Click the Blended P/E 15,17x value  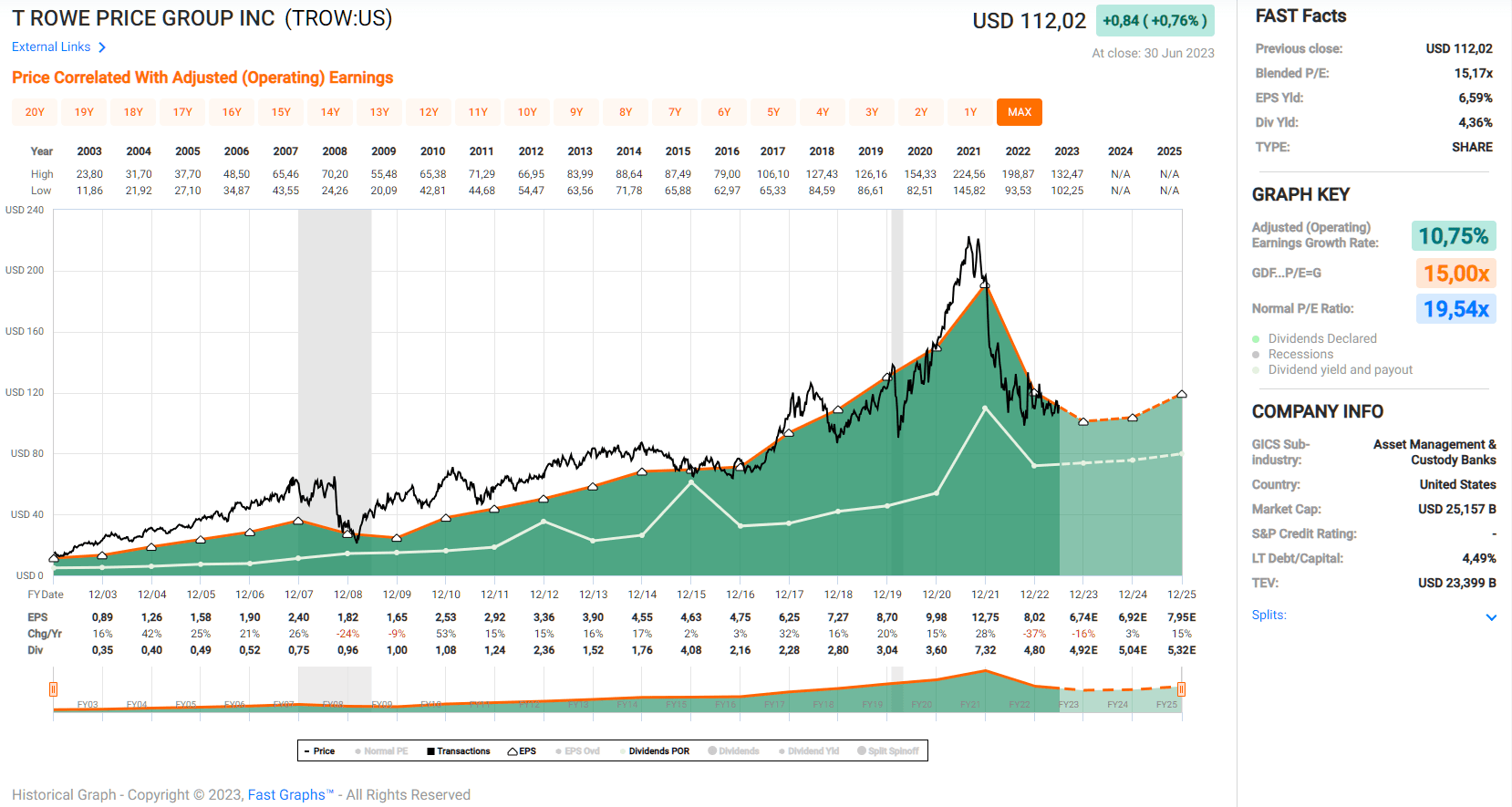1473,73
